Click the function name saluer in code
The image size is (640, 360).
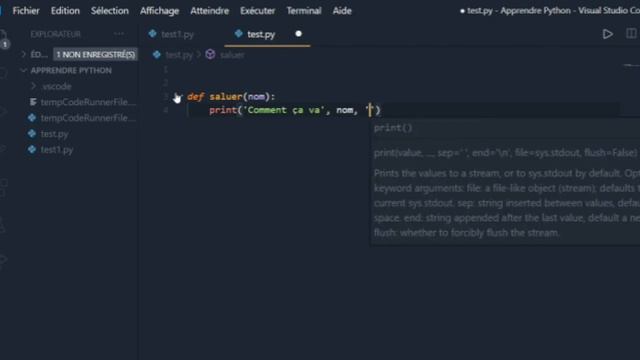[225, 97]
